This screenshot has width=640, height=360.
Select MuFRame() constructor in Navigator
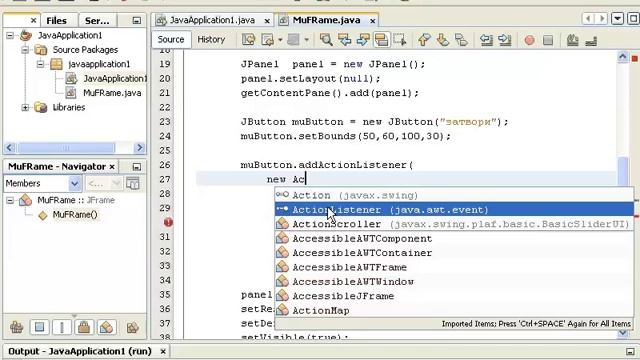pos(75,215)
